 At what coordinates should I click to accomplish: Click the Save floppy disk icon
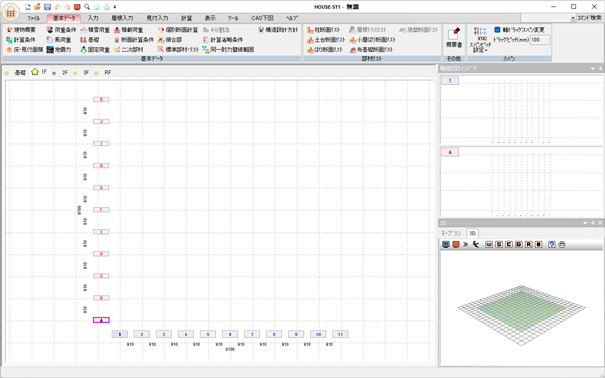[x=47, y=7]
